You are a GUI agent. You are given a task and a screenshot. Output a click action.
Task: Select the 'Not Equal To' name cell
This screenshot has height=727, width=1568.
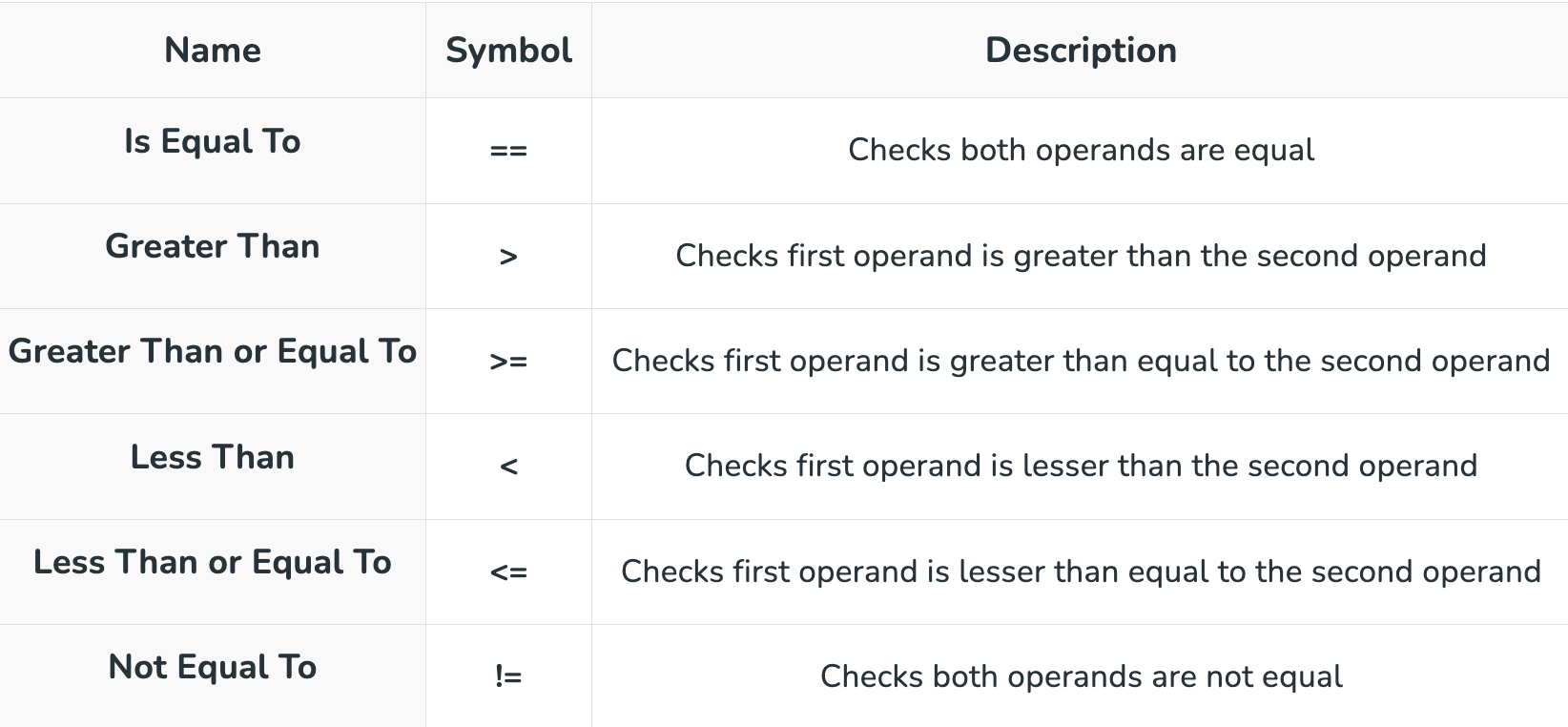click(213, 667)
